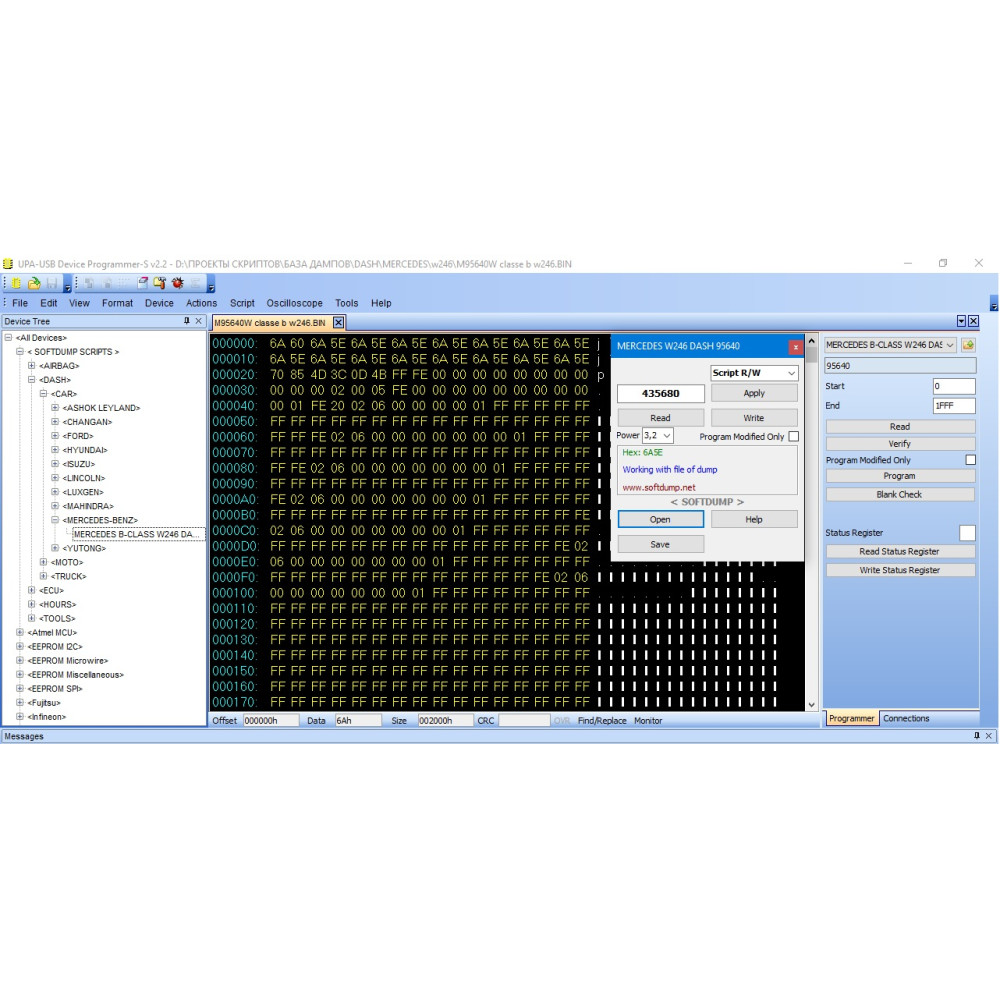Click the UPA-USB application title bar icon
This screenshot has width=1000, height=1000.
click(x=8, y=264)
